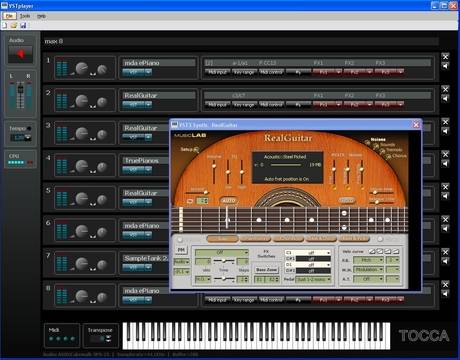Image resolution: width=460 pixels, height=360 pixels.
Task: Click the red Audio engine indicator
Action: tap(21, 54)
